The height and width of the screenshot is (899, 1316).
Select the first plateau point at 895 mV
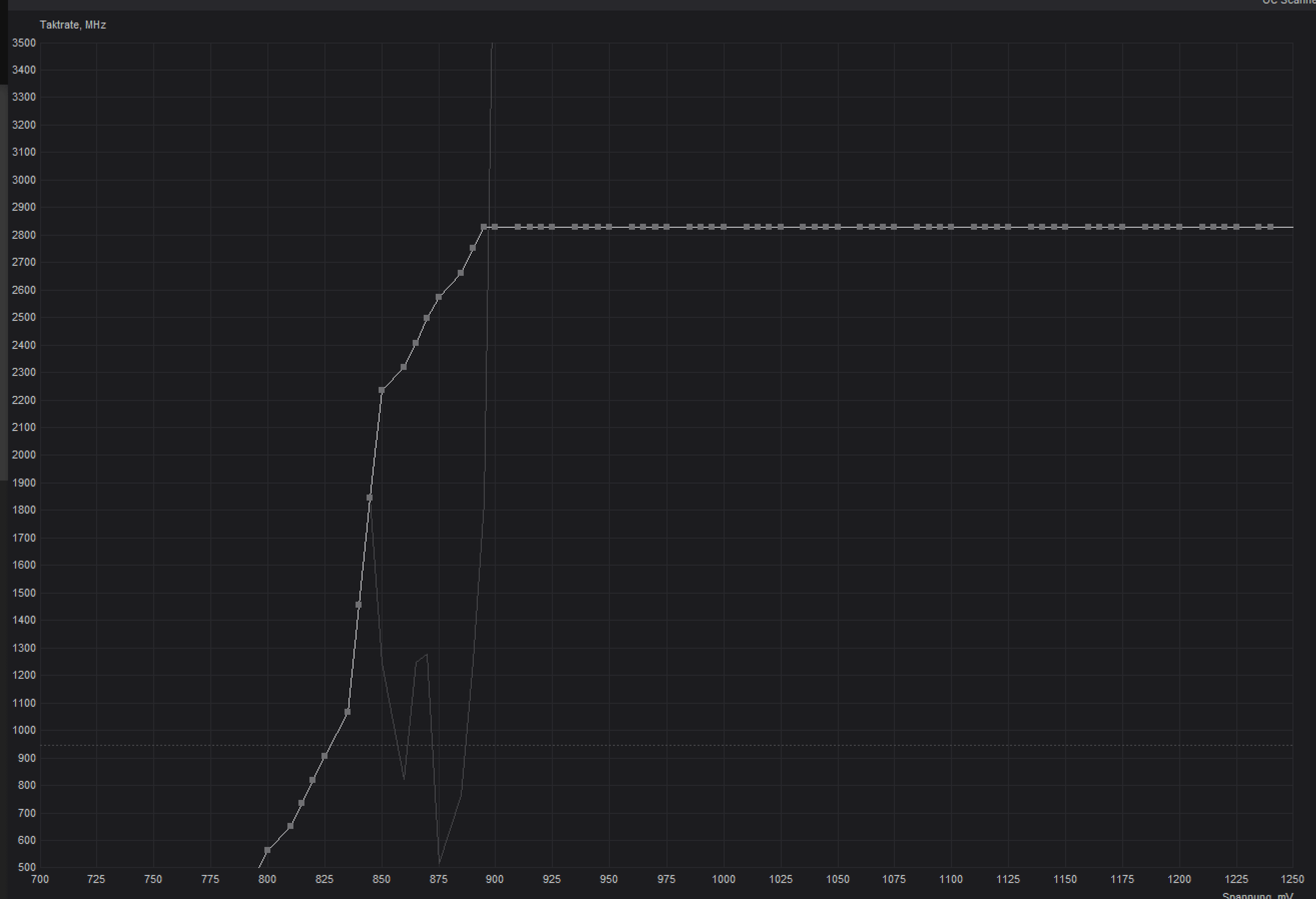(x=484, y=227)
